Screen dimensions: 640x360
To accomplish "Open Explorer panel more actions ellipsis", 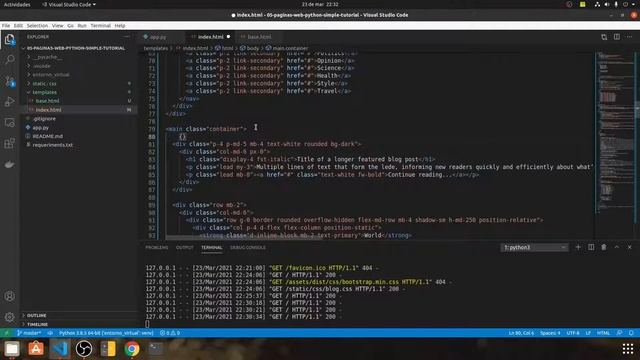I will [127, 37].
